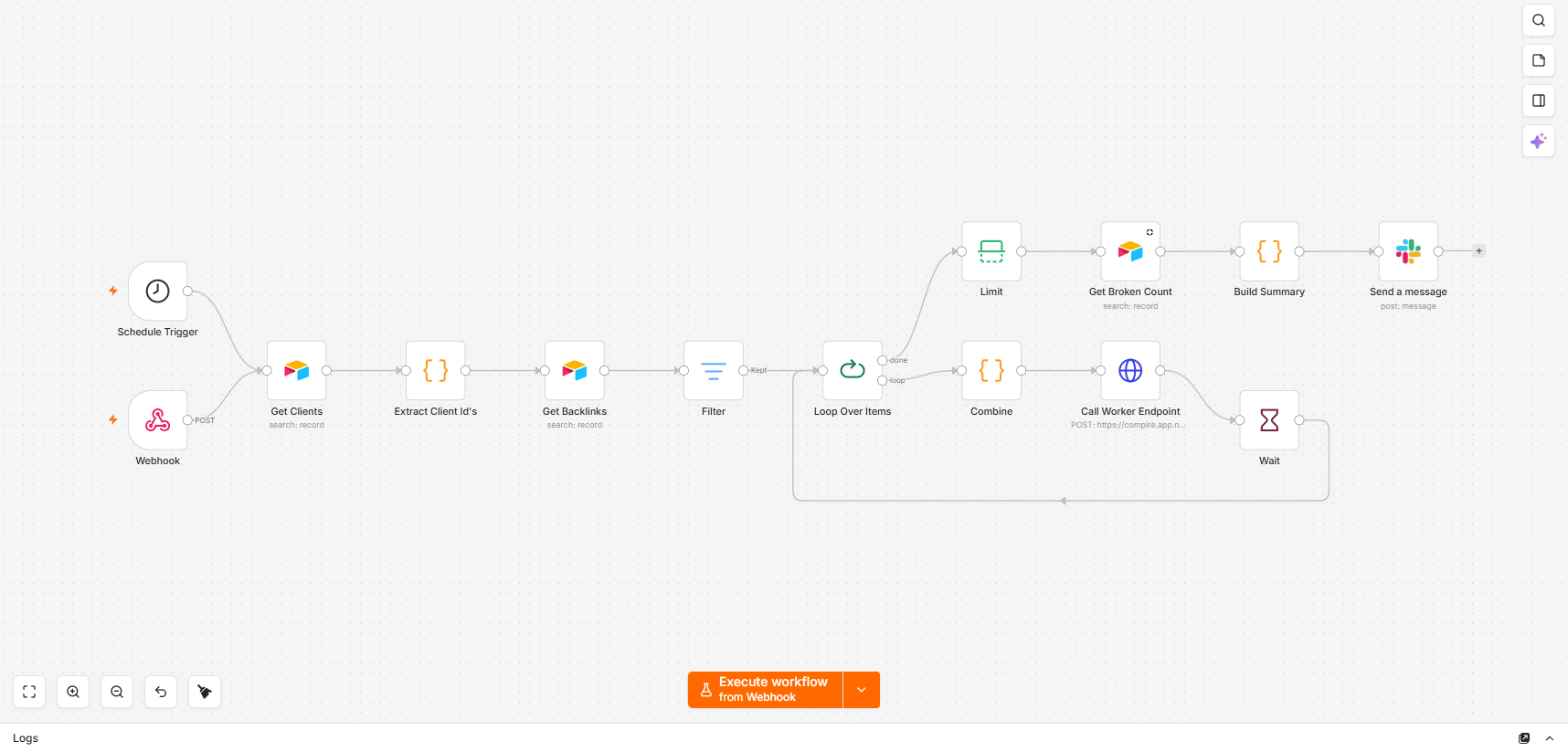Click the 'Call Worker Endpoint' label text
The width and height of the screenshot is (1568, 752).
[1130, 411]
